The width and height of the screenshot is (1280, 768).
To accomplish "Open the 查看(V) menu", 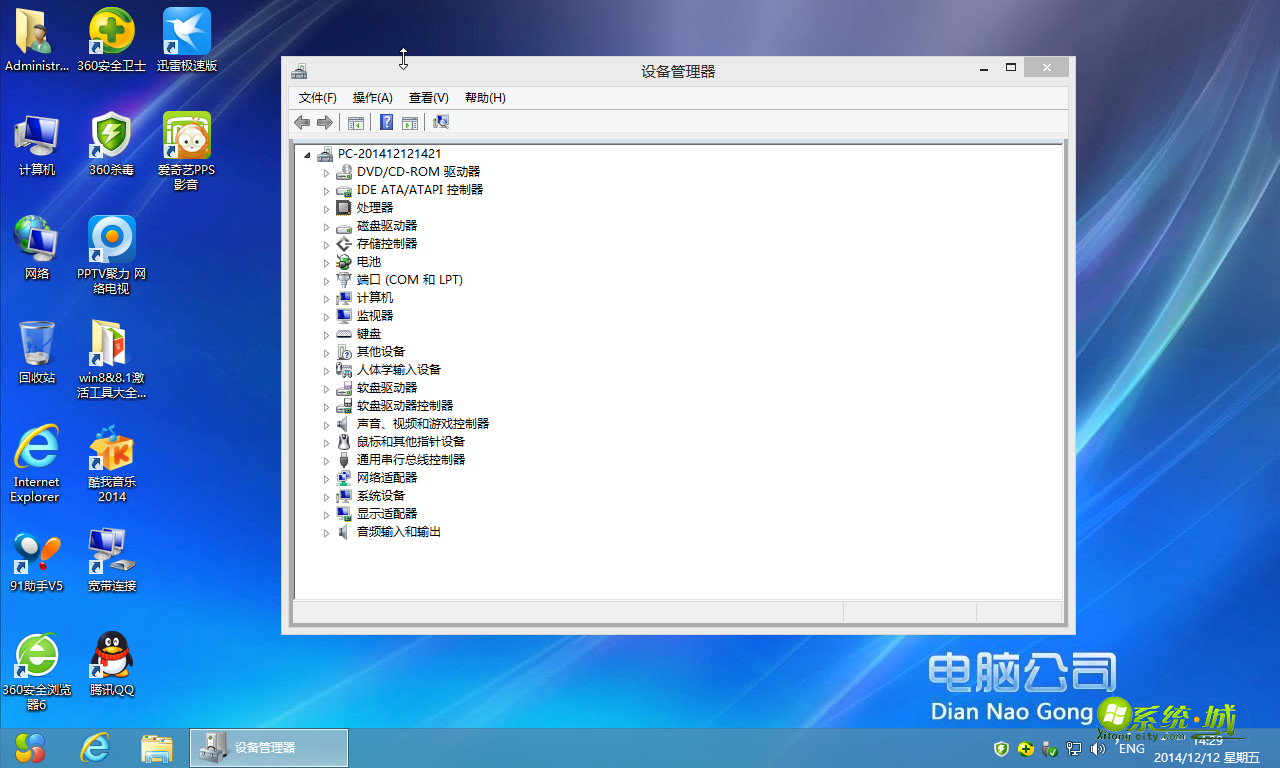I will [428, 97].
